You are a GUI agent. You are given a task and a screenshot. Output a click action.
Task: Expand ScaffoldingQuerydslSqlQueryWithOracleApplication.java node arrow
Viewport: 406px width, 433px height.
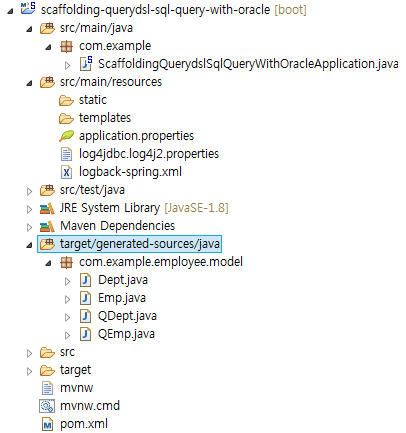tap(67, 65)
